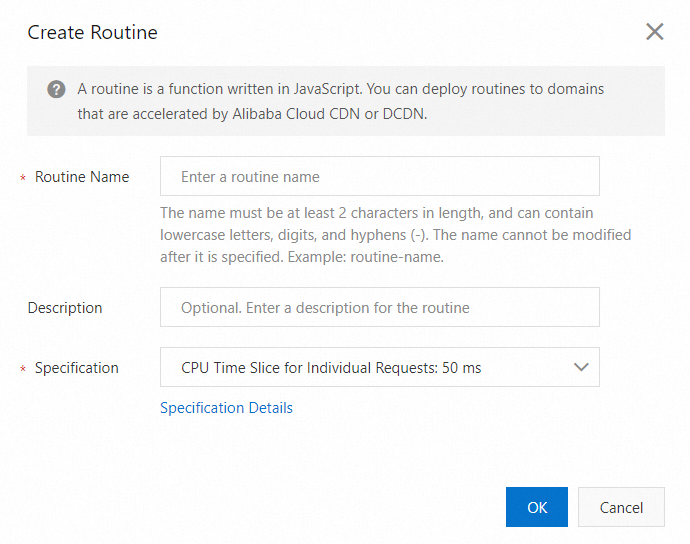The image size is (690, 544).
Task: Expand the Specification chevron arrow
Action: click(581, 368)
